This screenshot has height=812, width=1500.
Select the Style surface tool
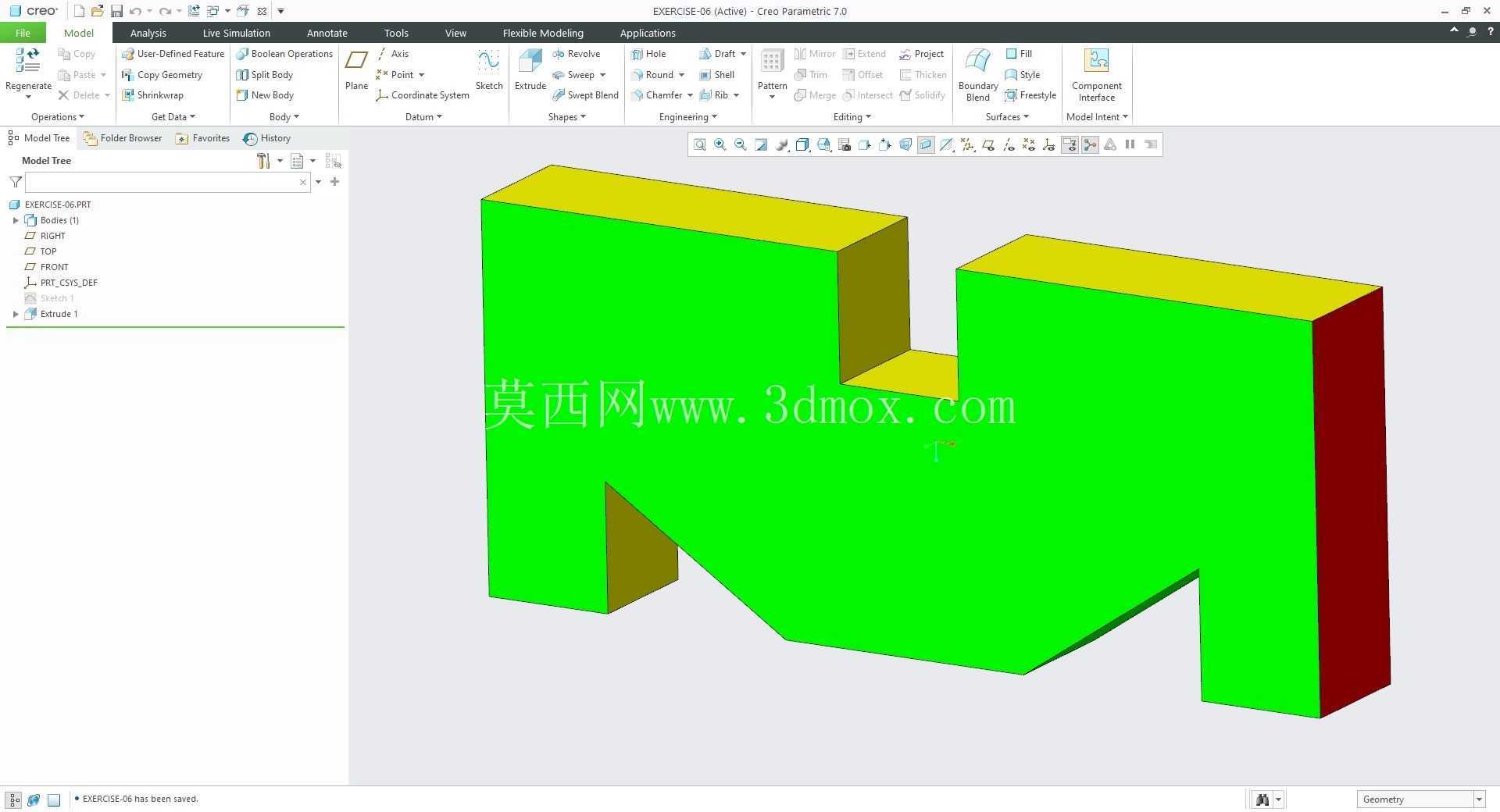pos(1023,75)
